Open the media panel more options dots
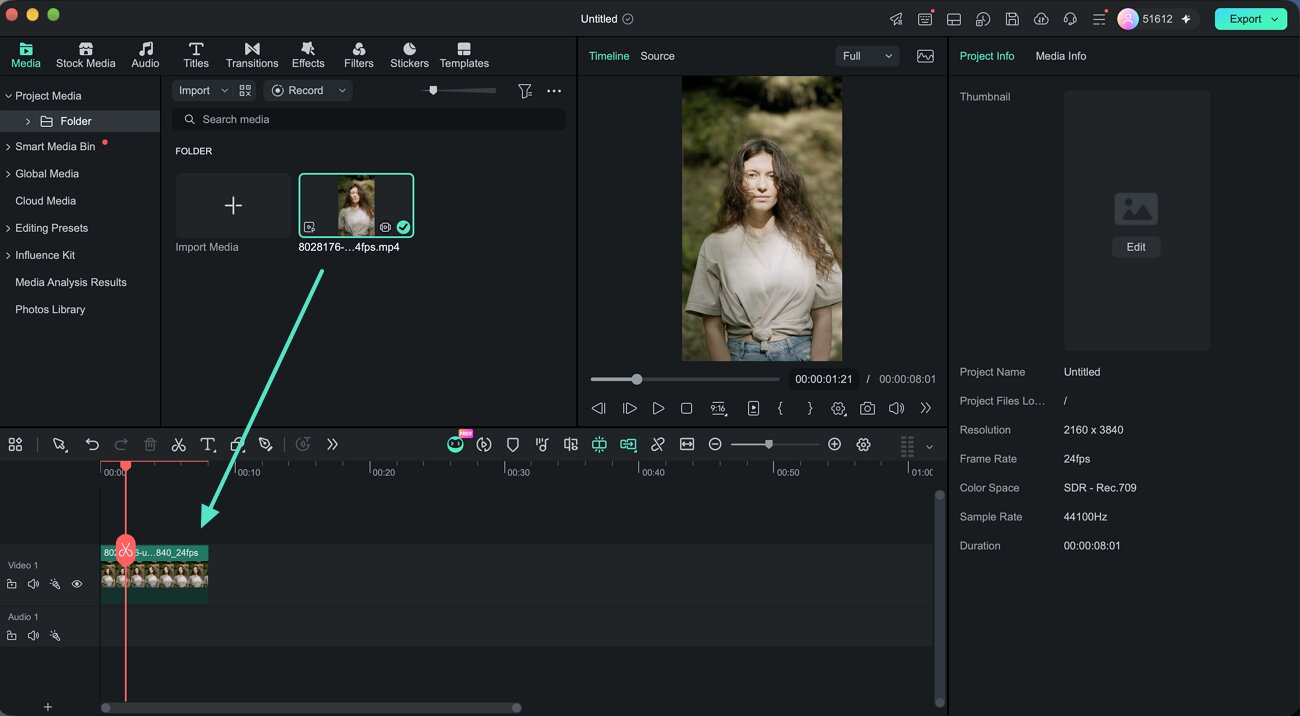This screenshot has height=716, width=1300. pyautogui.click(x=554, y=91)
